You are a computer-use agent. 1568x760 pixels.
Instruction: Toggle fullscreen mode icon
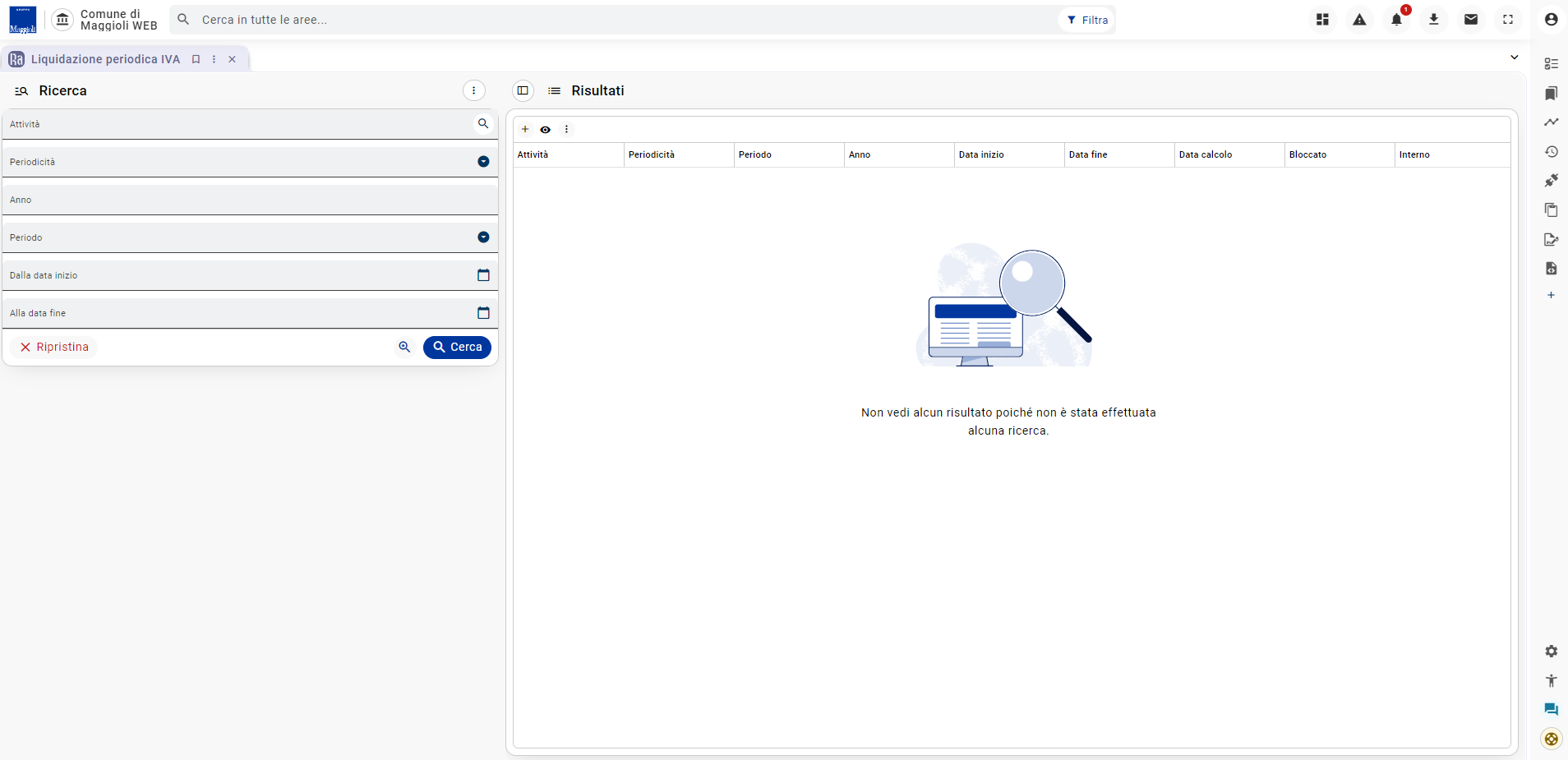point(1508,20)
